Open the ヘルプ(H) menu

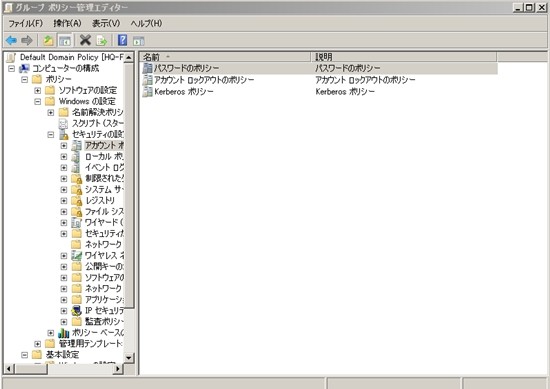(146, 24)
